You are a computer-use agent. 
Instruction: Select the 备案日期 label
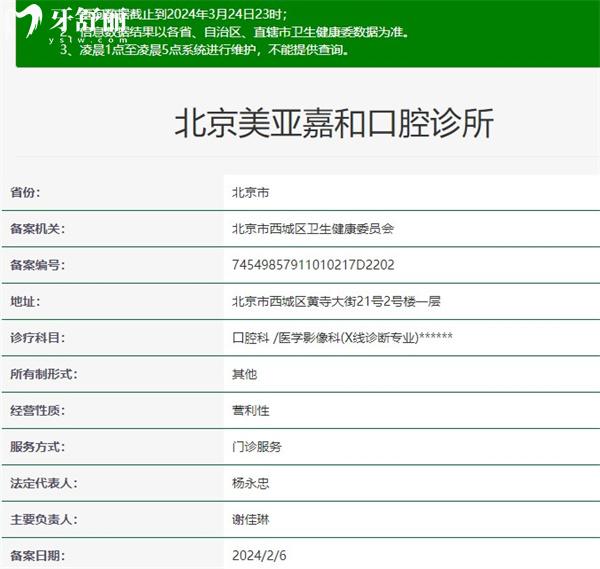(37, 556)
